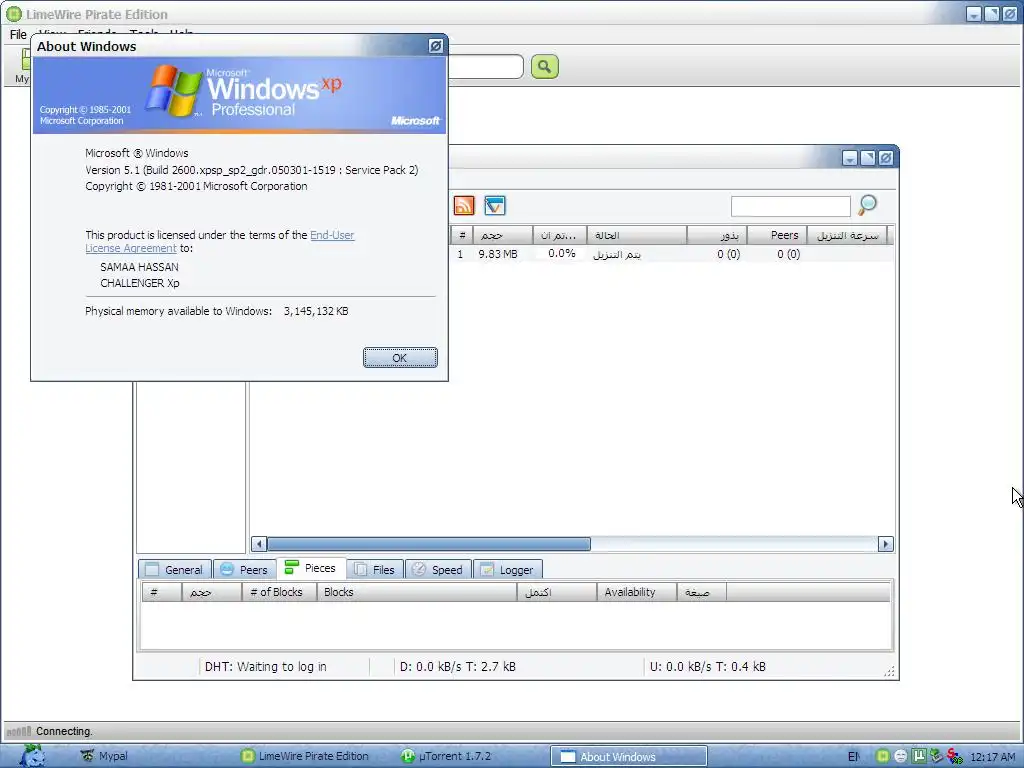The height and width of the screenshot is (768, 1024).
Task: Close the µTorrent window
Action: coord(886,158)
